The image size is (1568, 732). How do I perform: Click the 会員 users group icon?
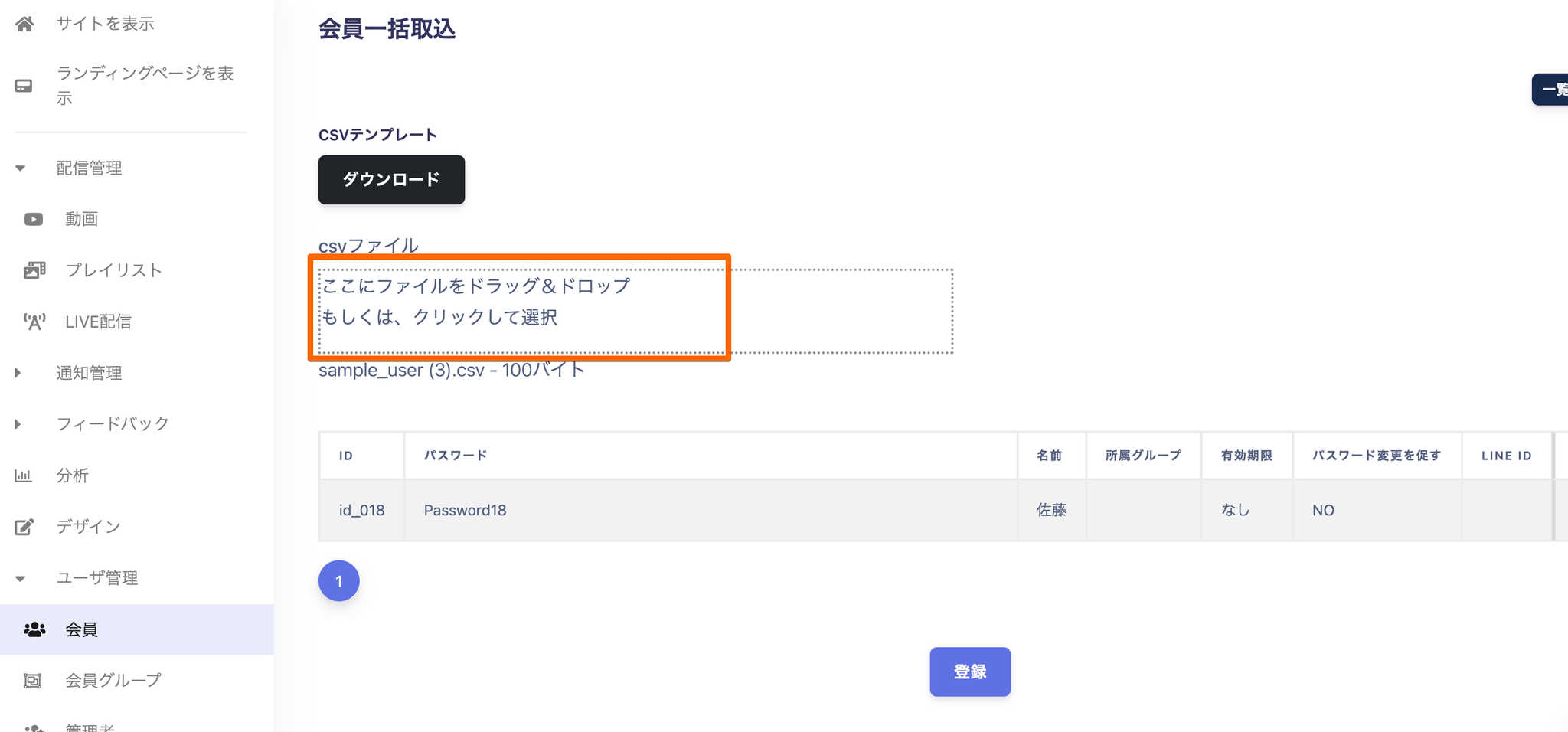34,629
